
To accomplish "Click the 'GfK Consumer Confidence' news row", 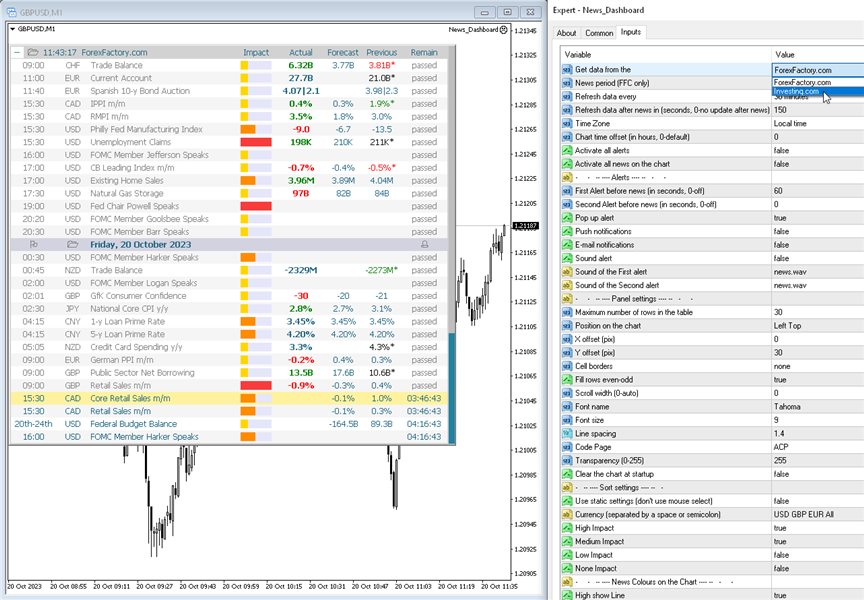I will coord(229,296).
